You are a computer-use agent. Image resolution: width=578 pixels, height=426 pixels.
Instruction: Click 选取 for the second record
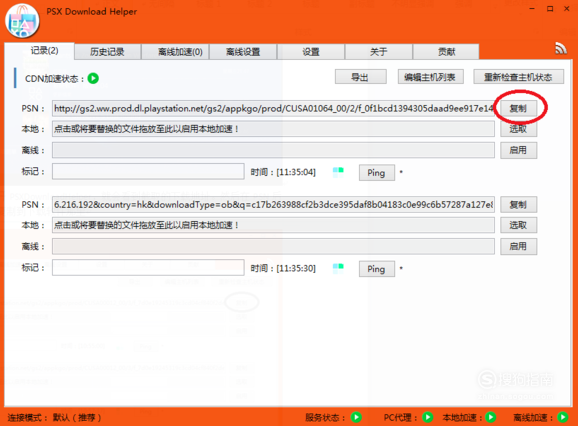[518, 225]
